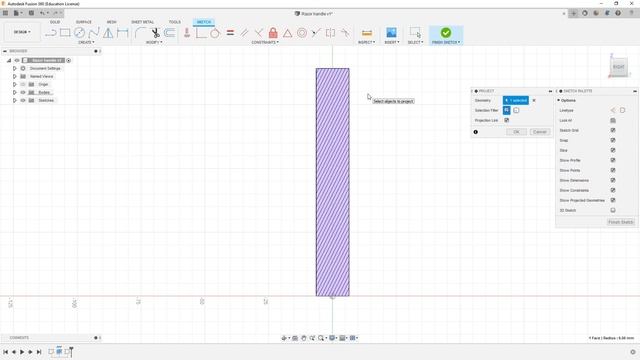The height and width of the screenshot is (360, 640).
Task: Click OK in the Project dialog
Action: pyautogui.click(x=516, y=132)
